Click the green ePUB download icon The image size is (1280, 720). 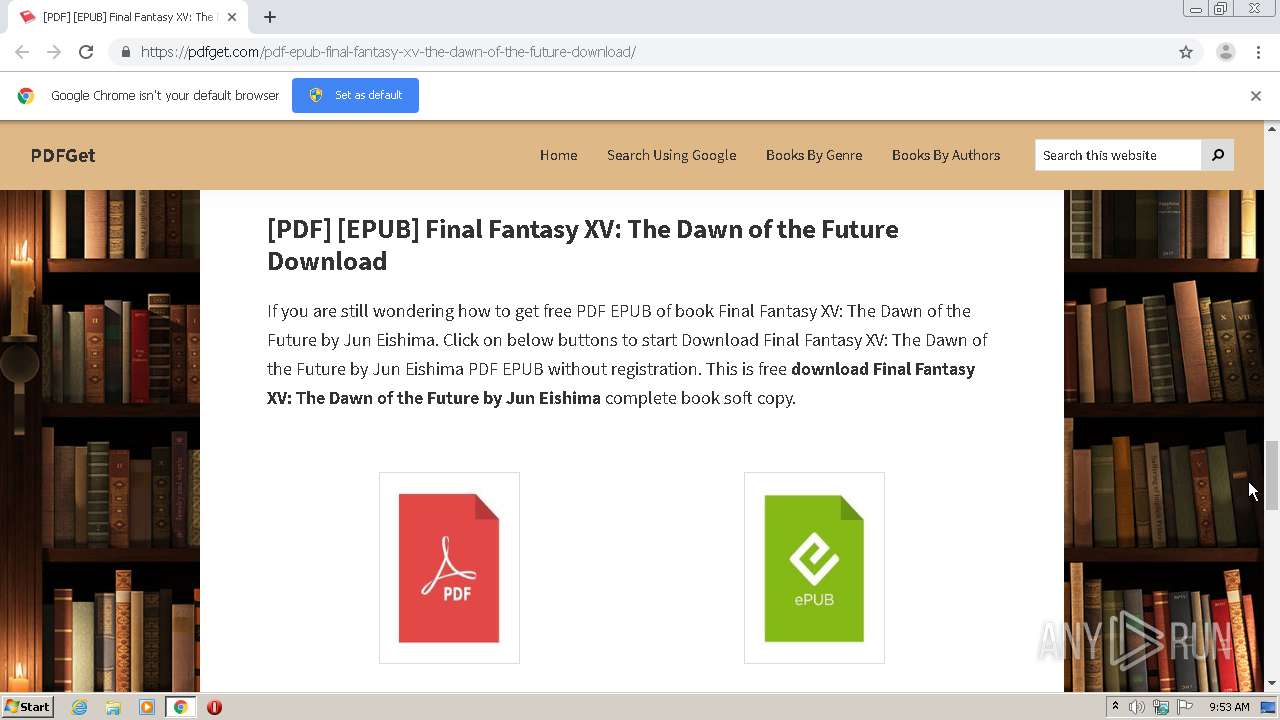(x=814, y=568)
